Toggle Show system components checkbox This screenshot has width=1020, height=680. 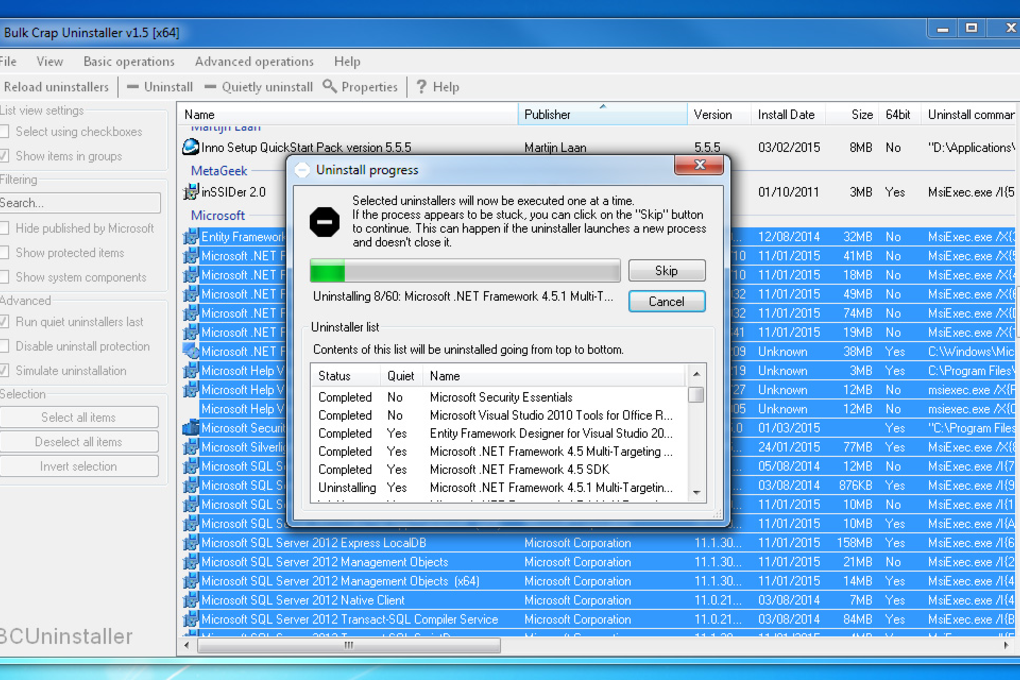click(5, 277)
